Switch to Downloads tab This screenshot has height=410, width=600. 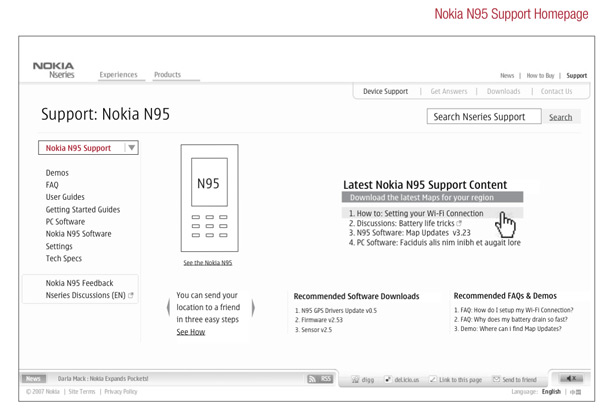[x=504, y=91]
